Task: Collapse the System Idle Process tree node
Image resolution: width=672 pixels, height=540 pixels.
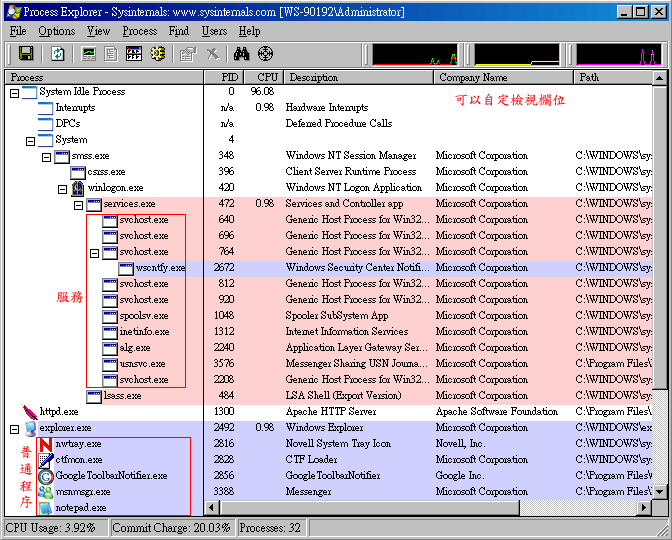Action: [x=15, y=93]
